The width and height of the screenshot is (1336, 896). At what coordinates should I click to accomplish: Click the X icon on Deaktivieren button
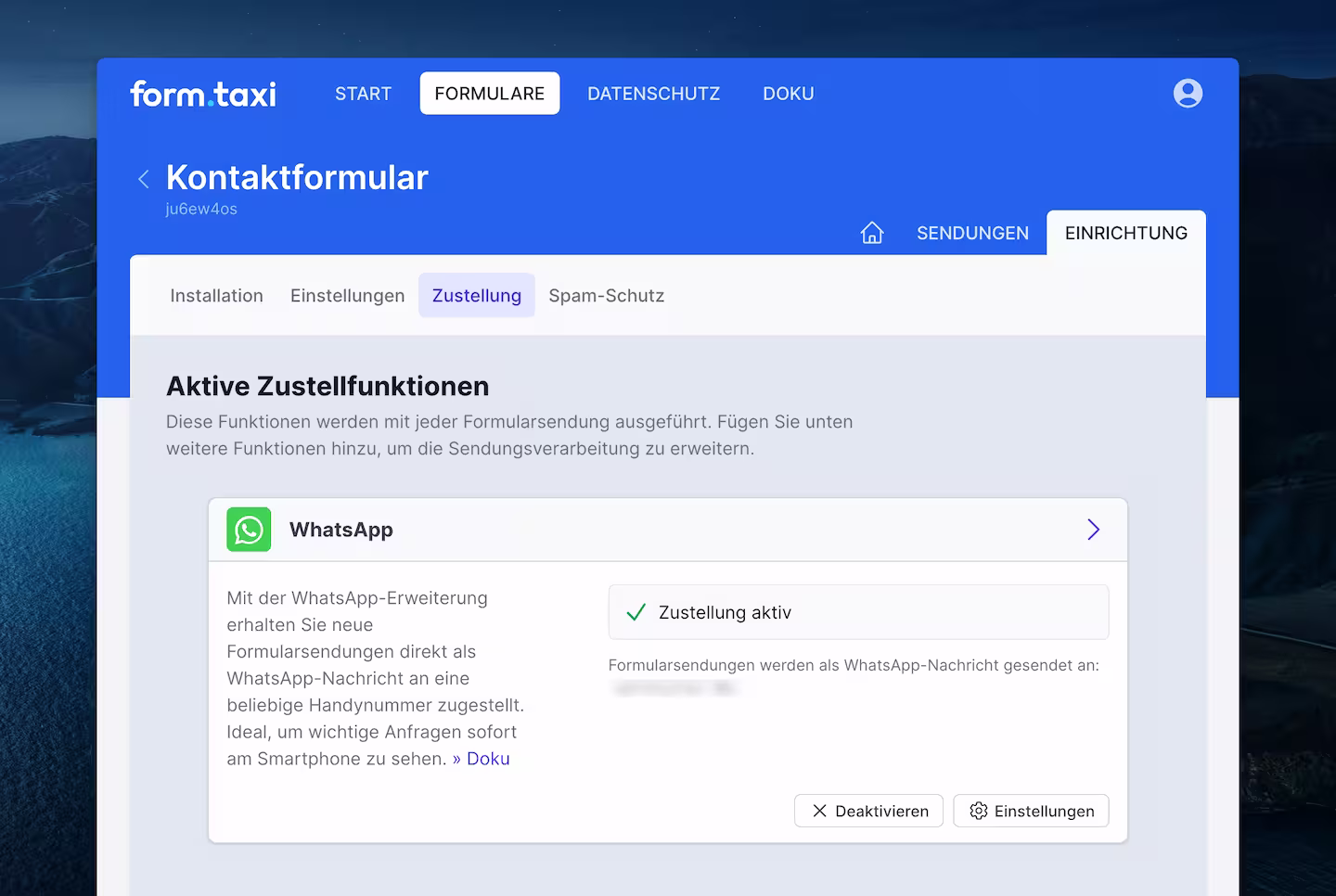coord(820,811)
